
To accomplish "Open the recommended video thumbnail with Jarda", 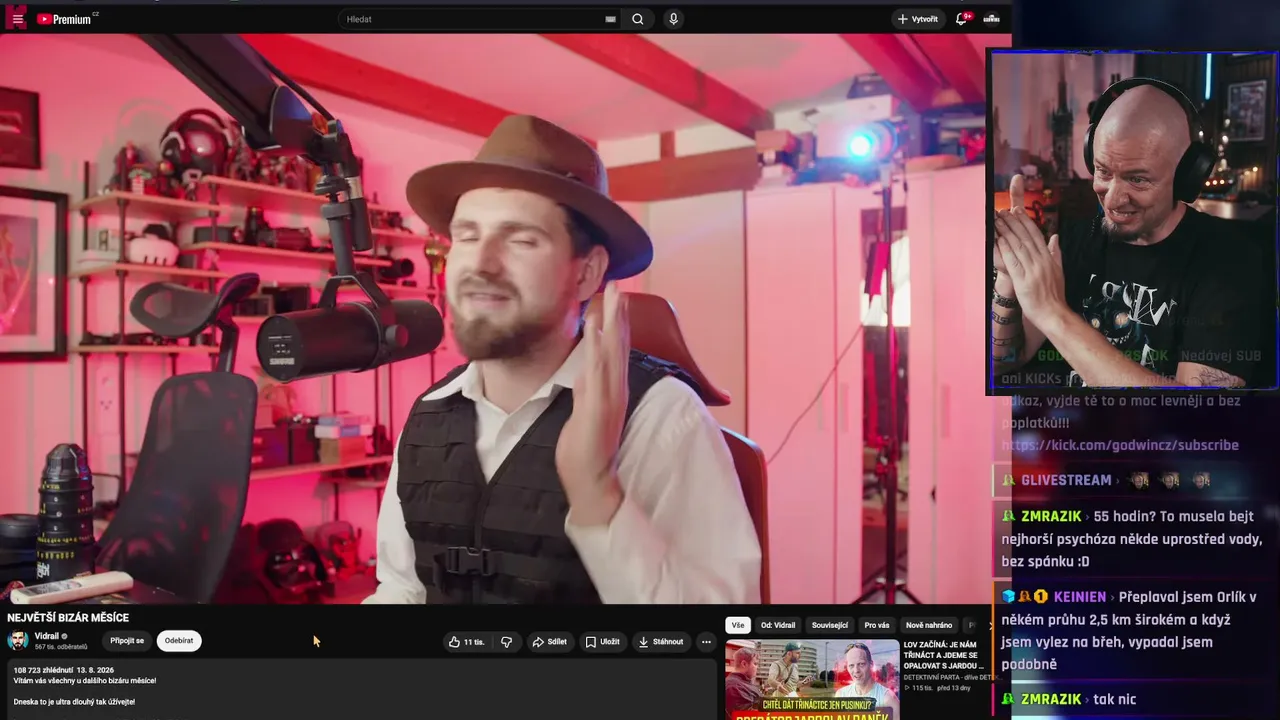I will 812,680.
